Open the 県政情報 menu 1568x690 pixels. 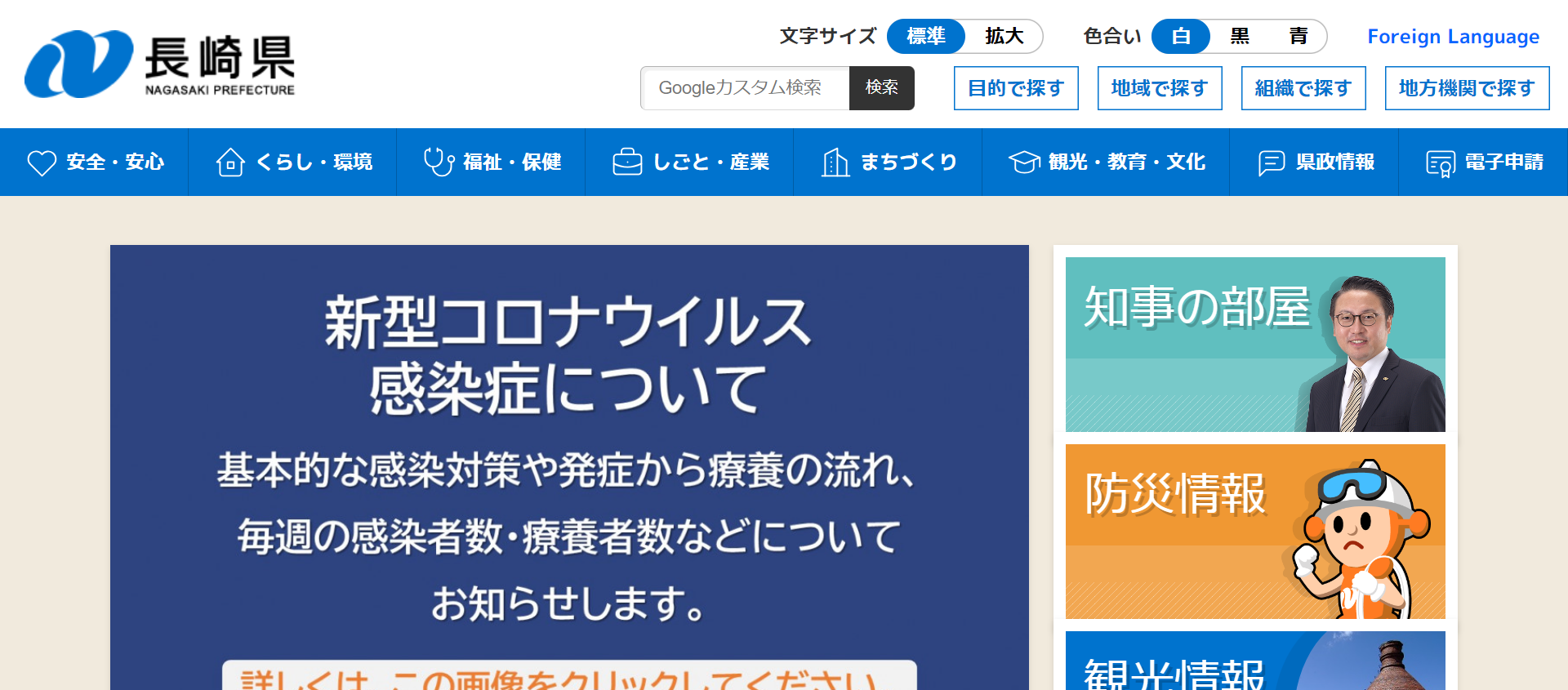click(x=1314, y=162)
